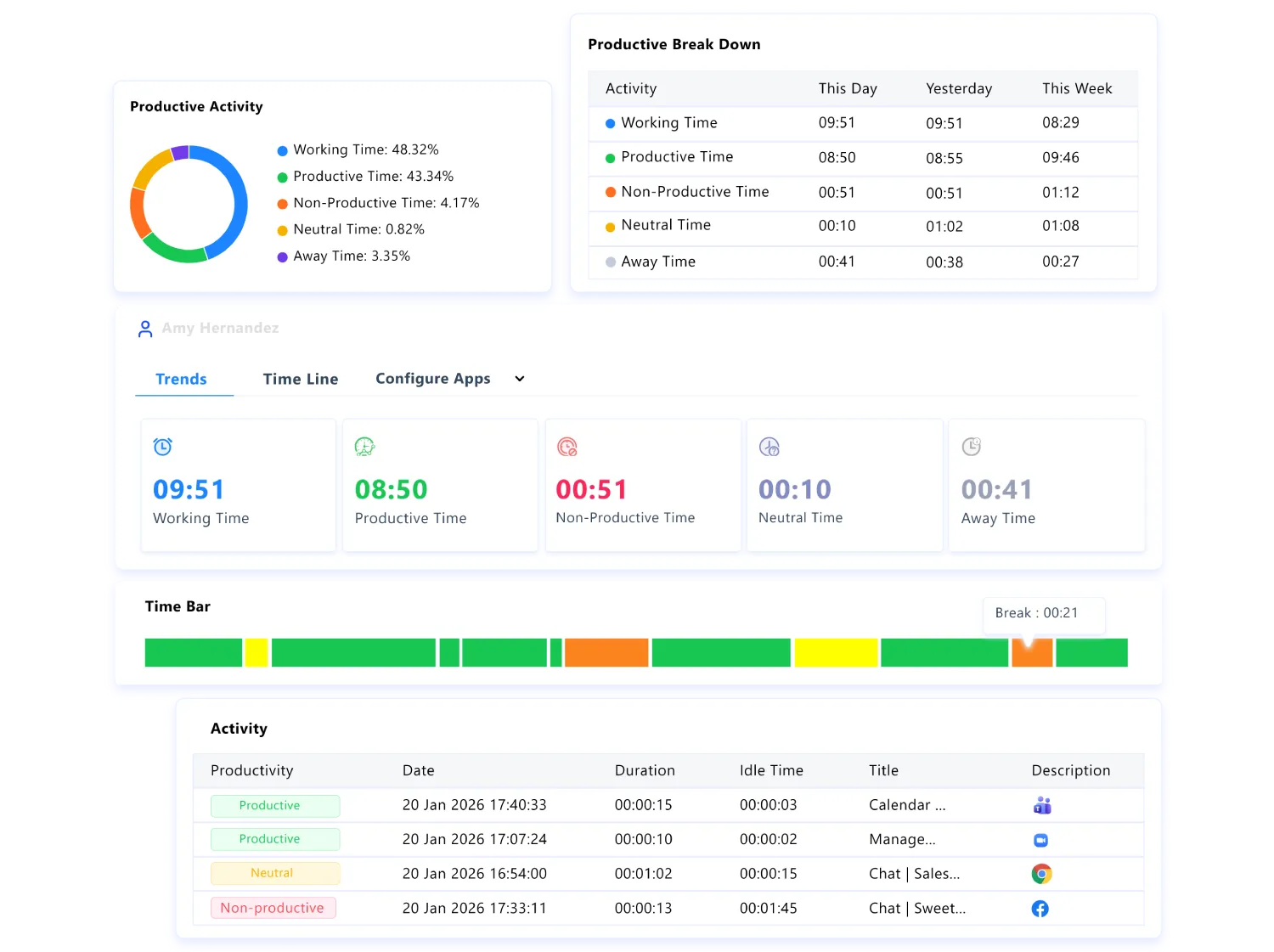Open the Zoom icon on the Manage row
This screenshot has width=1274, height=952.
click(1040, 840)
